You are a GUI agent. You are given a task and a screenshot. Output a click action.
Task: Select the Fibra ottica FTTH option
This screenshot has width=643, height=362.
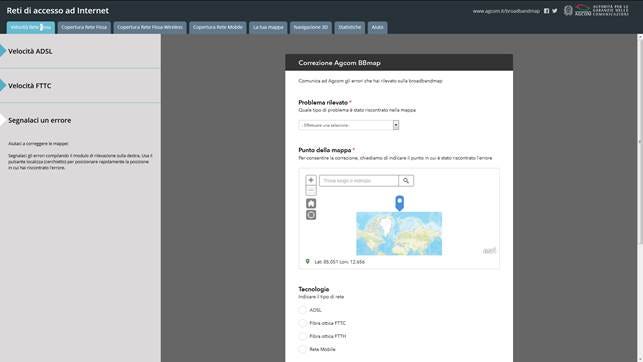click(303, 336)
